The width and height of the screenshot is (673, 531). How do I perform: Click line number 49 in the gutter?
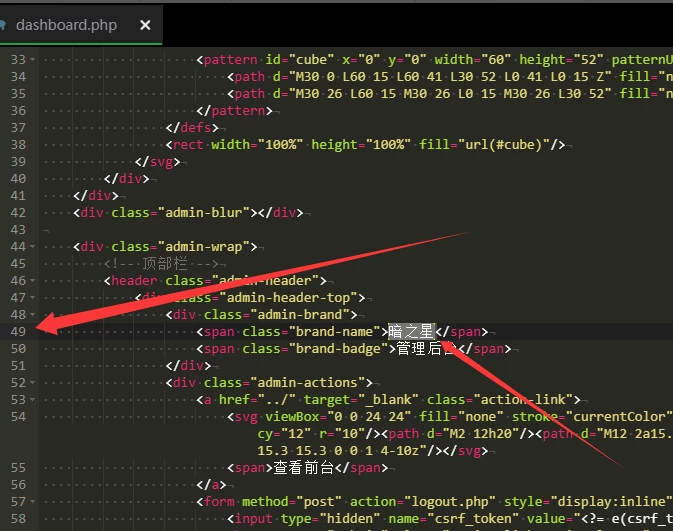(x=18, y=331)
